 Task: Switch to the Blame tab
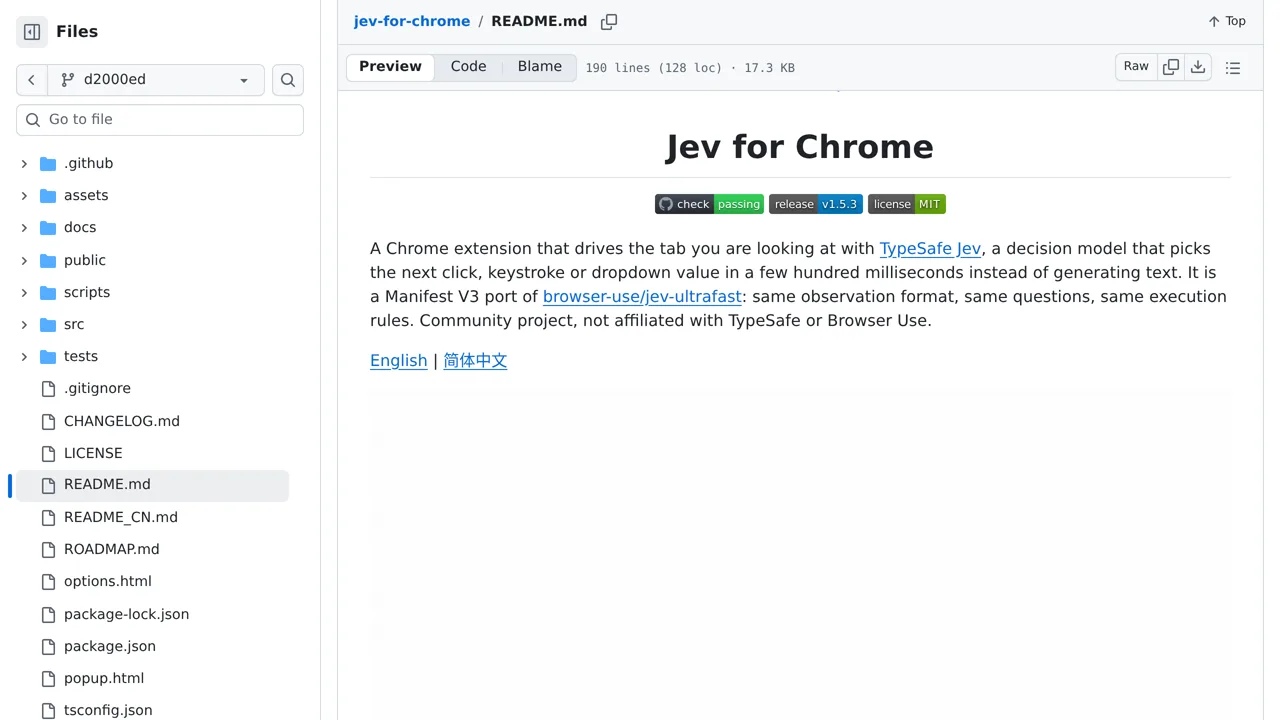(x=540, y=67)
